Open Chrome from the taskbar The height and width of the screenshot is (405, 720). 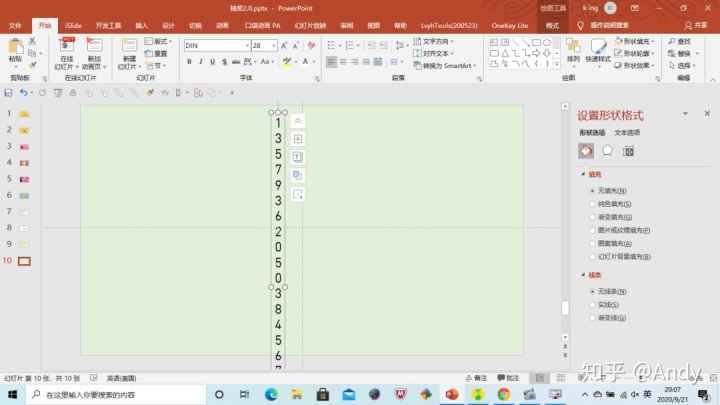click(x=504, y=394)
